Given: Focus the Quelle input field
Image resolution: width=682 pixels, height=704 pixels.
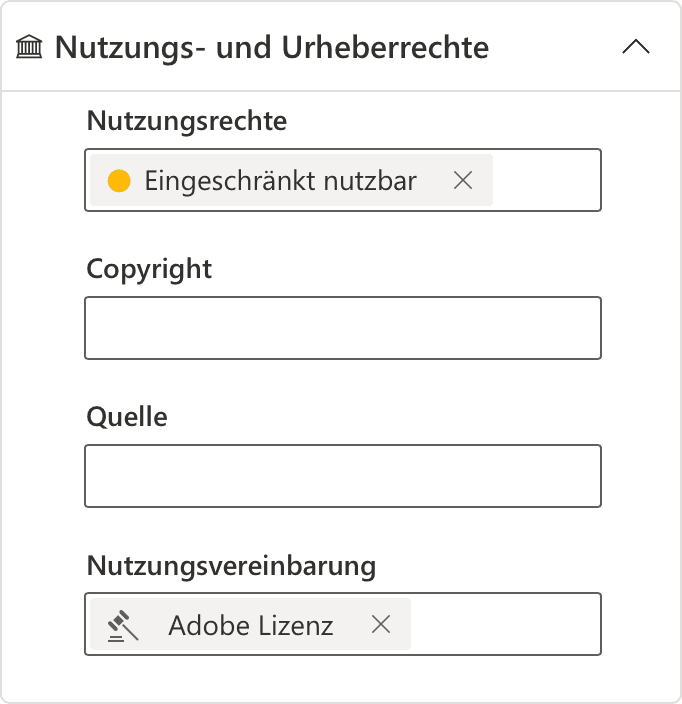Looking at the screenshot, I should point(342,476).
